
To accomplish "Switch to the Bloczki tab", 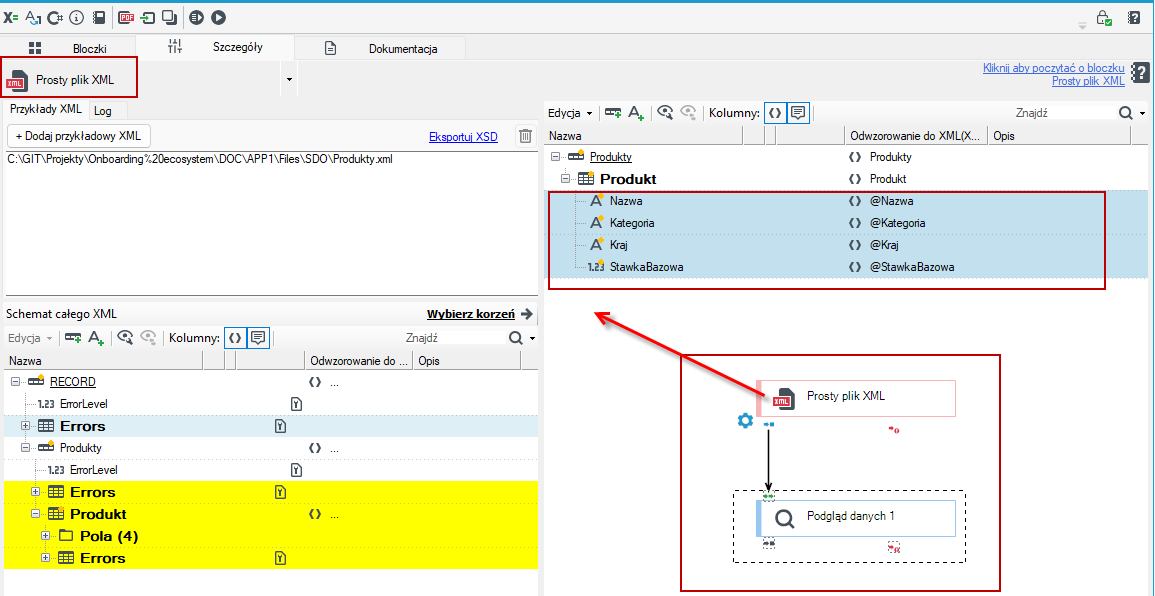I will pyautogui.click(x=69, y=49).
